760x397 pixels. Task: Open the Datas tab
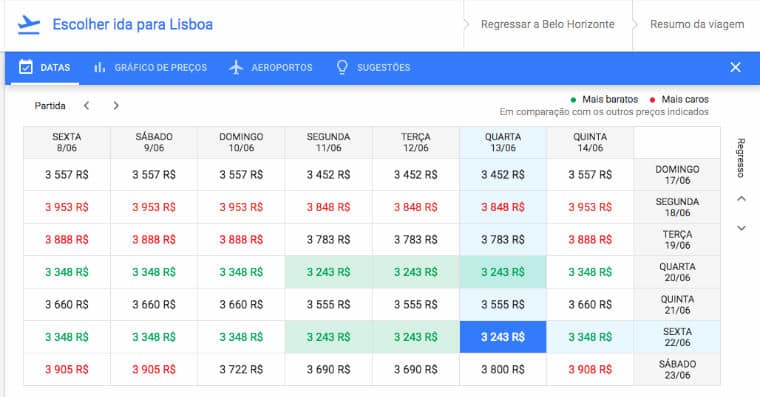click(x=45, y=67)
